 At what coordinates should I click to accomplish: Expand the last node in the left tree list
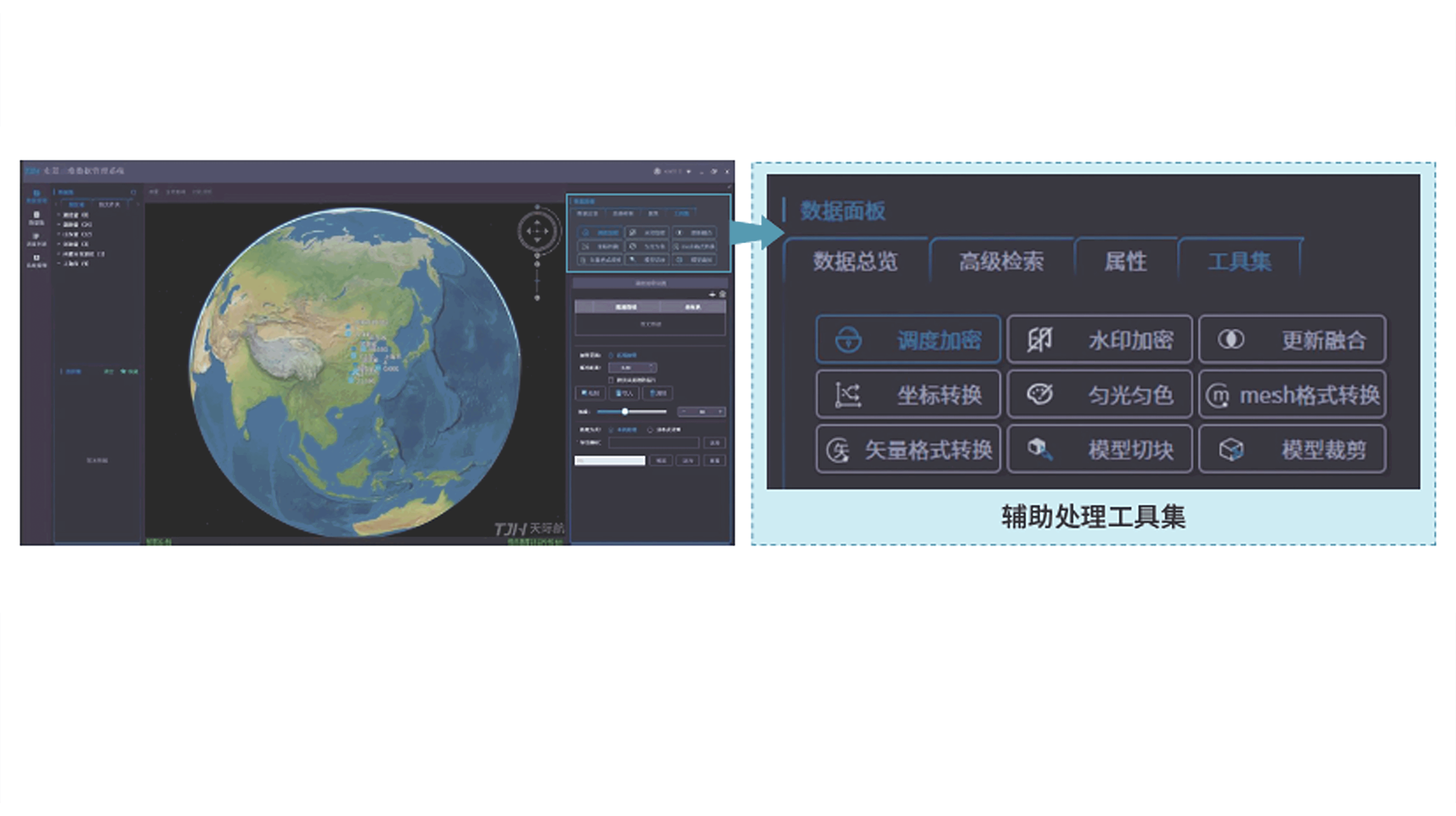[59, 263]
